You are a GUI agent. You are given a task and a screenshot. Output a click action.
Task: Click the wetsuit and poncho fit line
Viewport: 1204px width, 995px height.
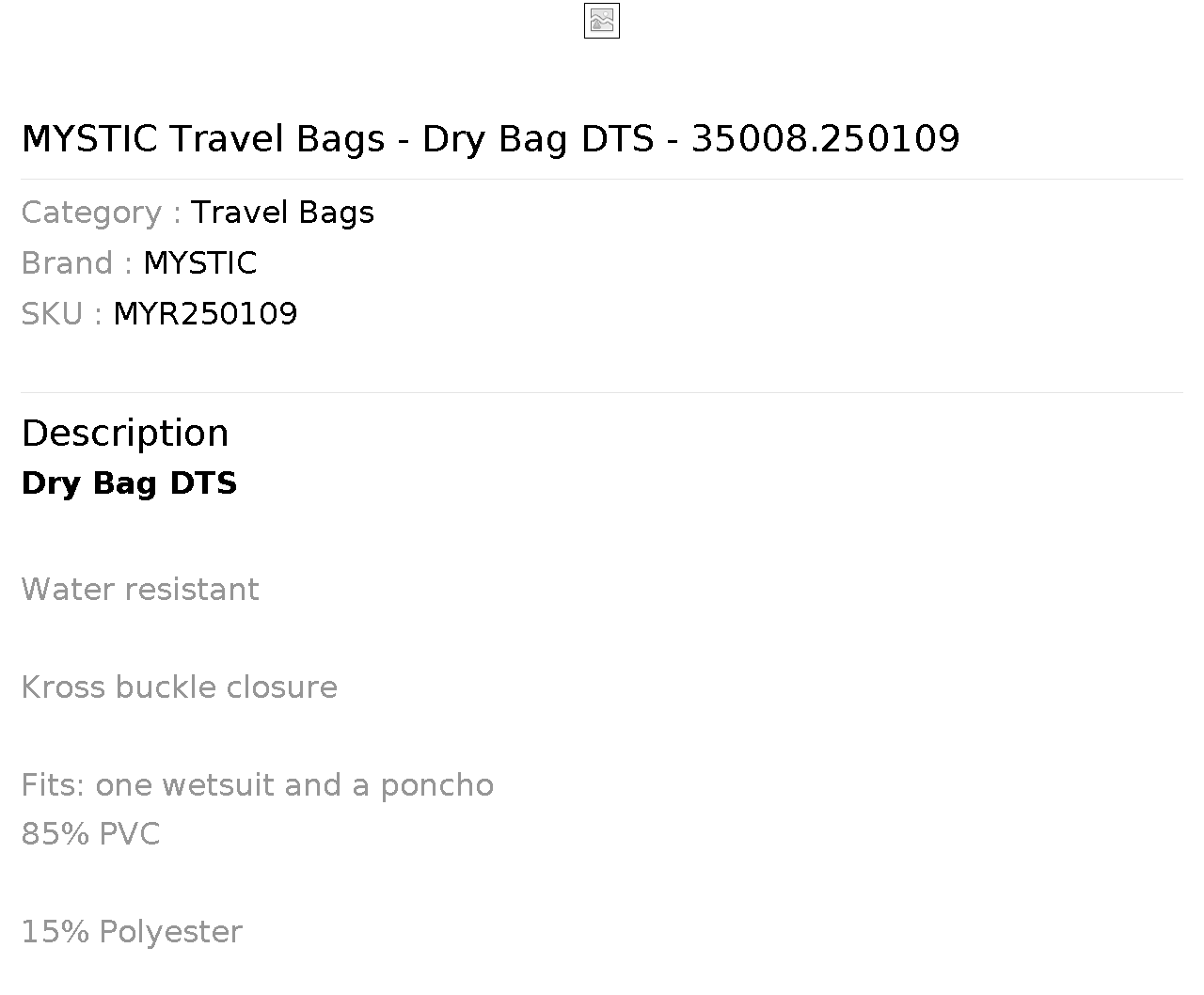click(257, 785)
